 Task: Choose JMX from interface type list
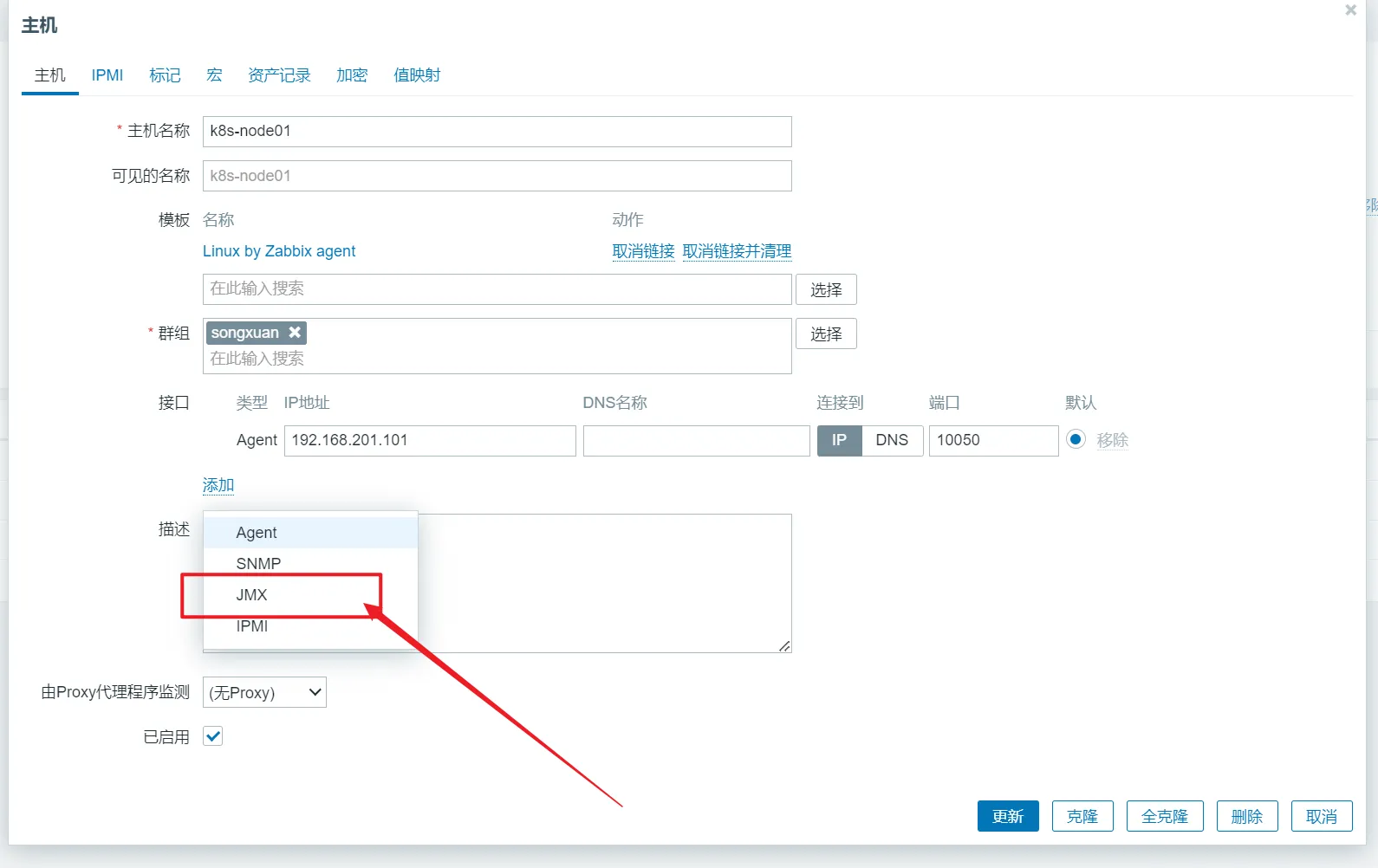252,595
